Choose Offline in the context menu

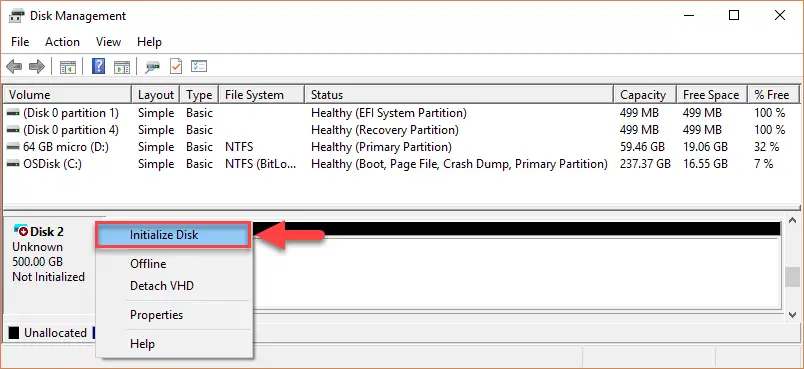click(148, 264)
